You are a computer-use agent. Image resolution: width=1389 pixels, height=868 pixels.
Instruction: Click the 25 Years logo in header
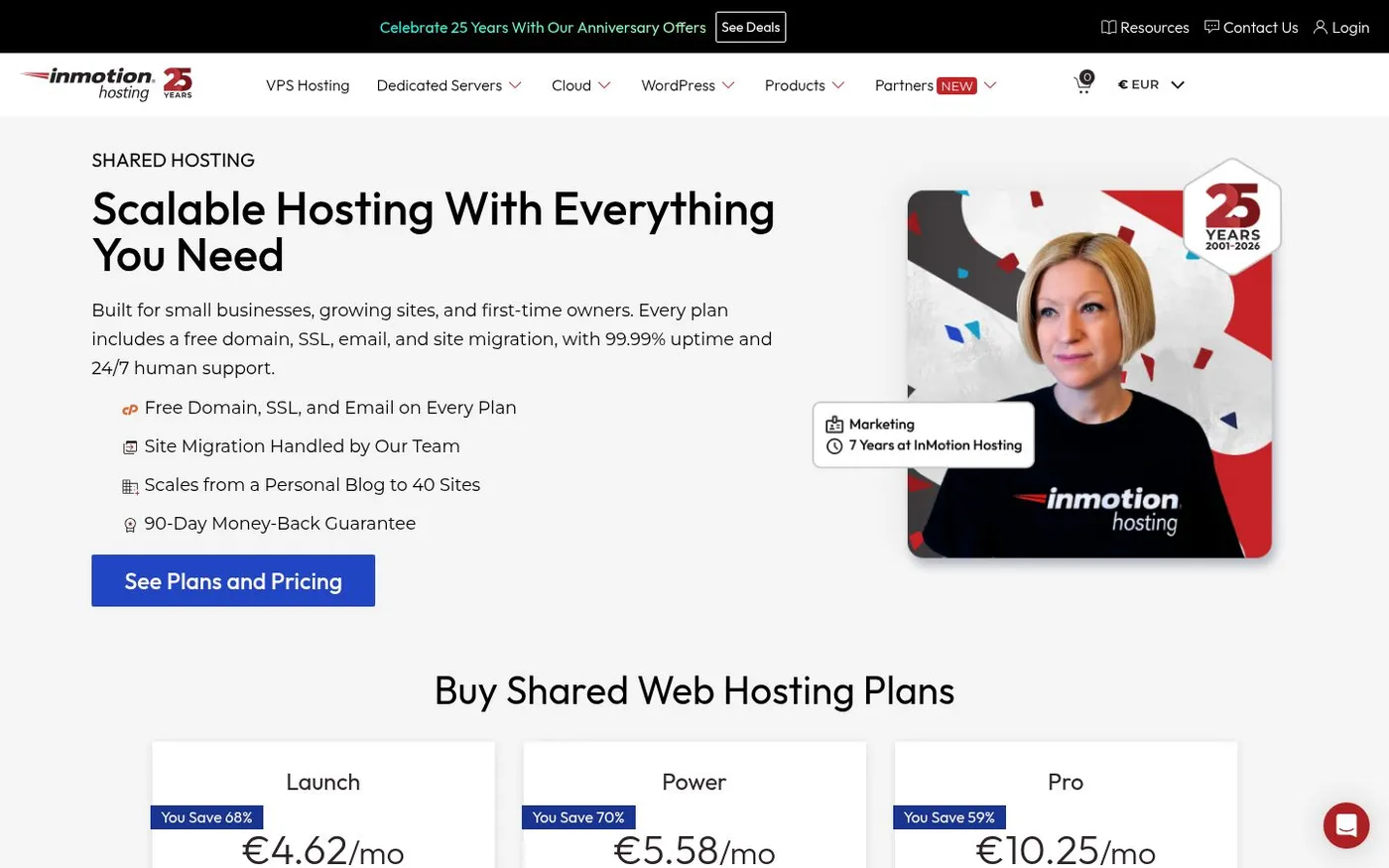click(x=178, y=83)
